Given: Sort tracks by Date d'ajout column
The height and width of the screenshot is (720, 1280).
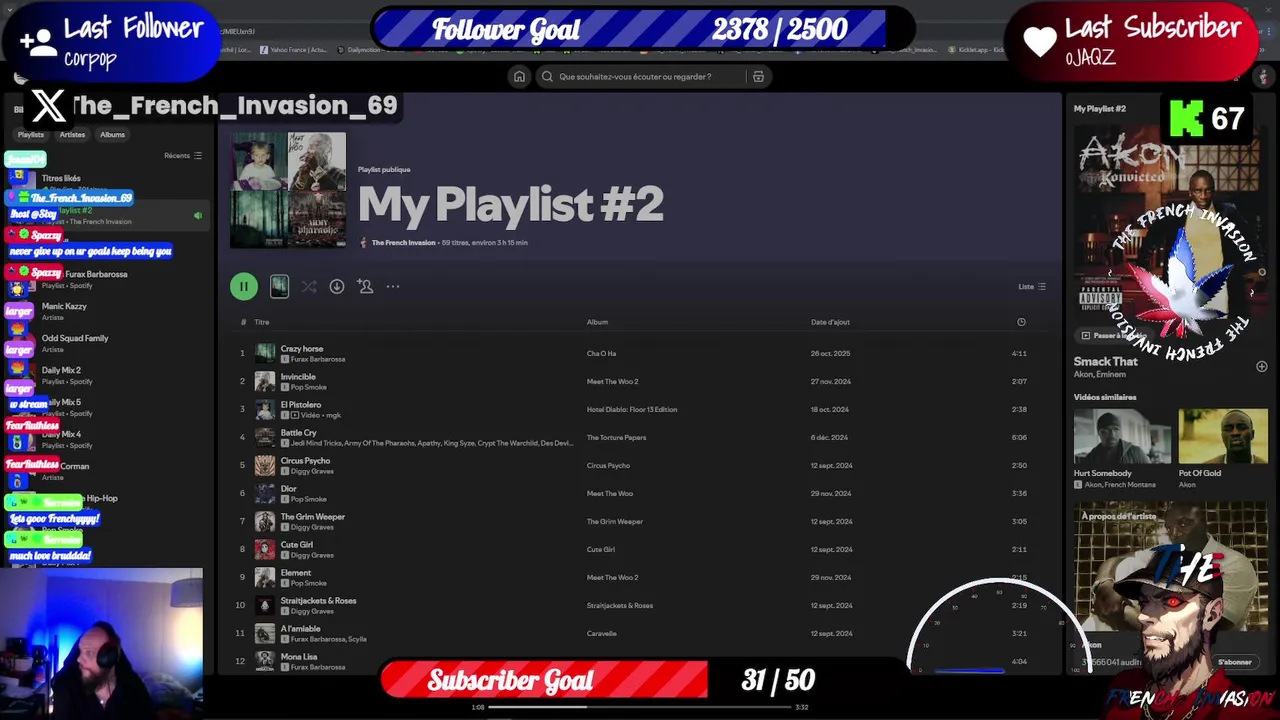Looking at the screenshot, I should click(x=830, y=322).
